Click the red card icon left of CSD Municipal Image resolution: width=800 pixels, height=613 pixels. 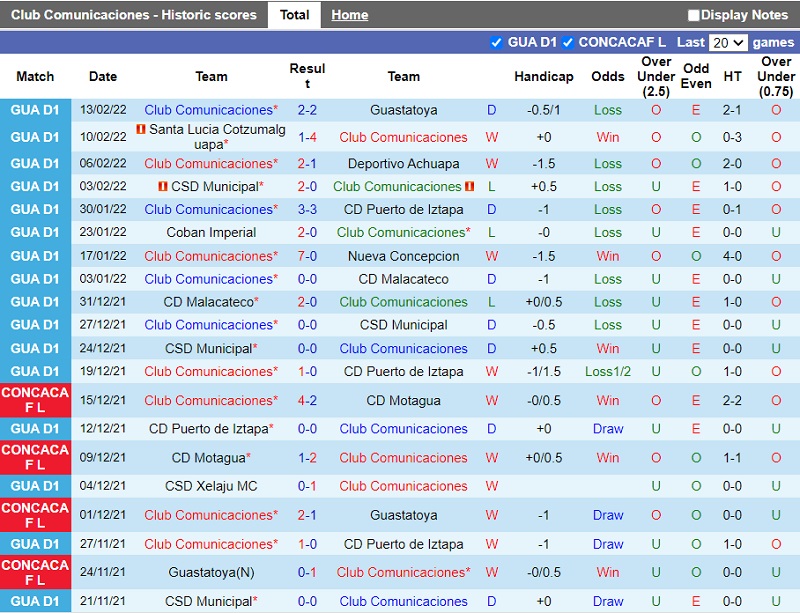point(162,187)
